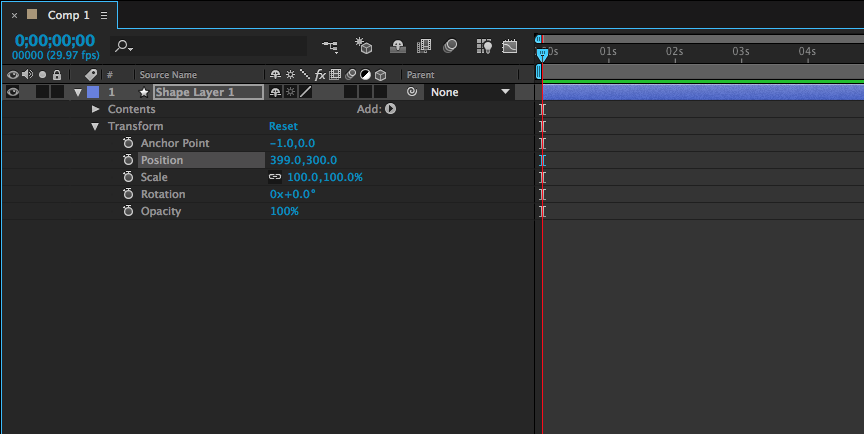Image resolution: width=864 pixels, height=434 pixels.
Task: Open the Composition Mini-Flowchart icon
Action: [x=330, y=46]
